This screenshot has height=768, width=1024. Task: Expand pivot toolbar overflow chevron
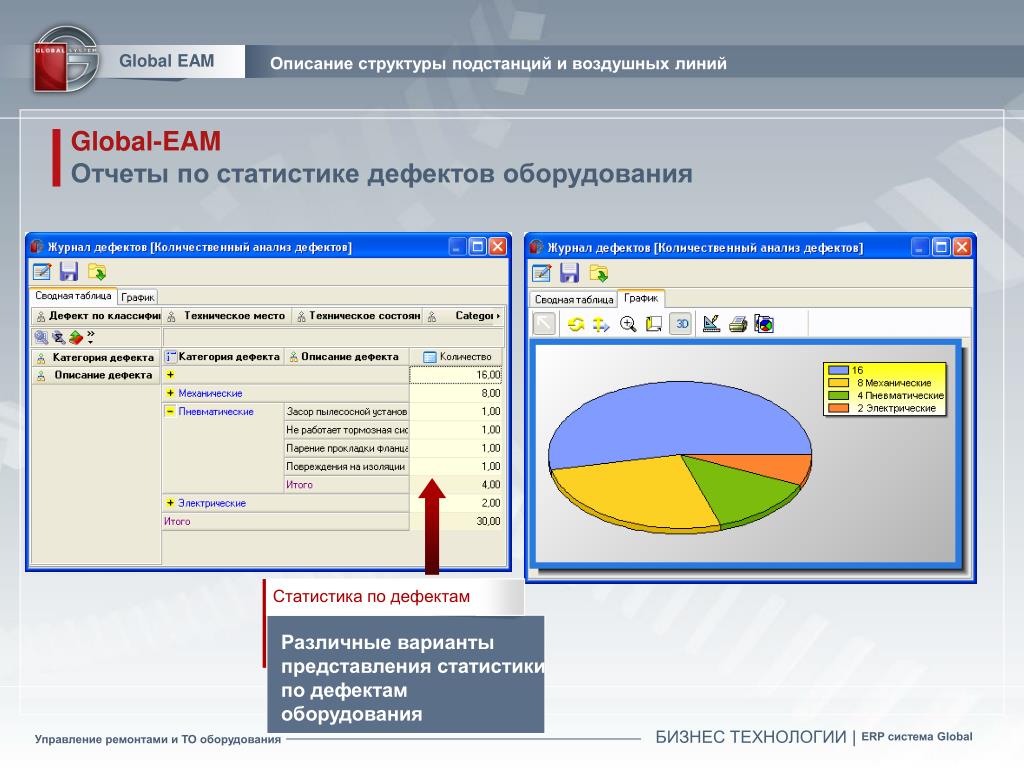coord(91,336)
